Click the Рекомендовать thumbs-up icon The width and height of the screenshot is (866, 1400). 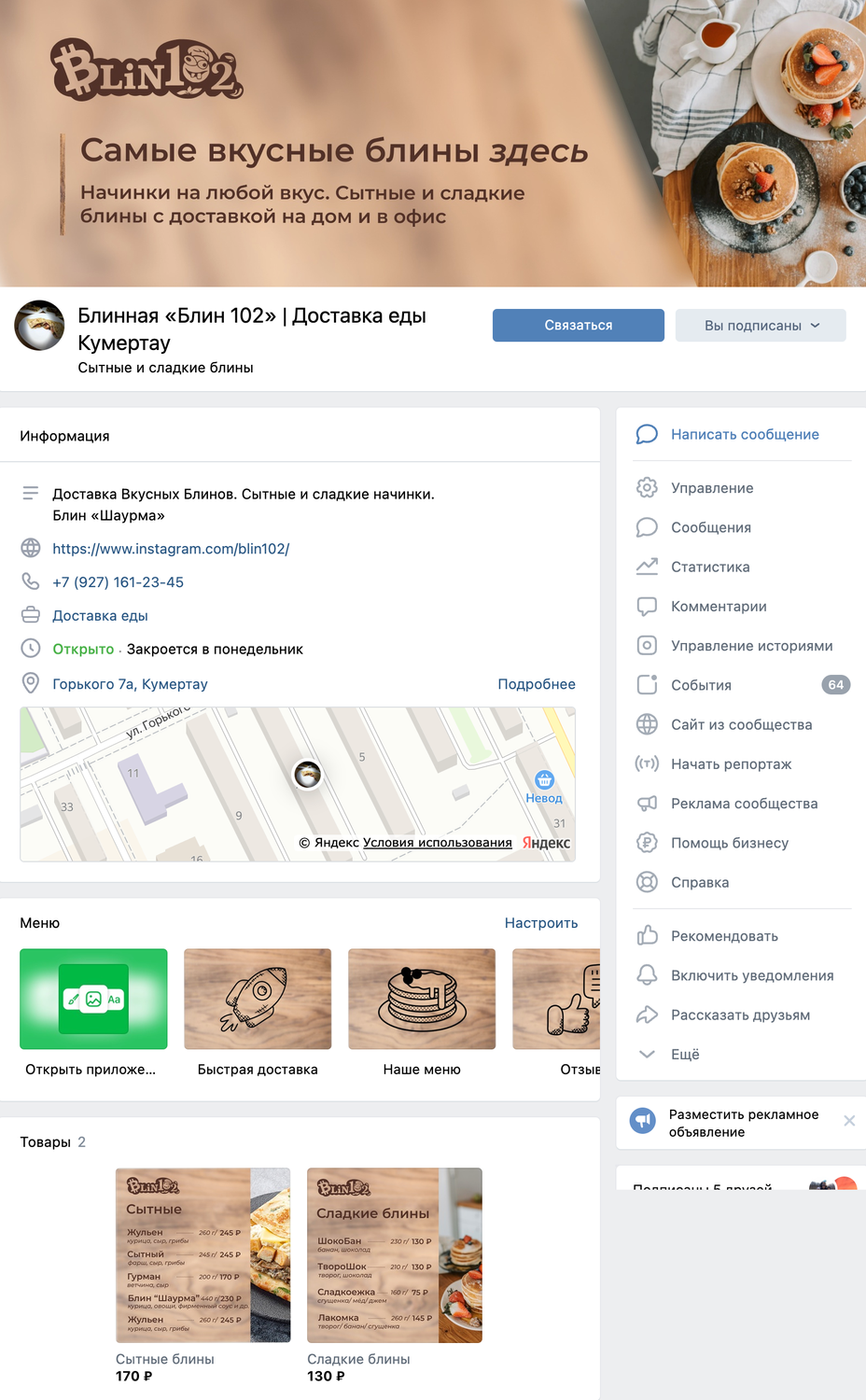tap(647, 935)
